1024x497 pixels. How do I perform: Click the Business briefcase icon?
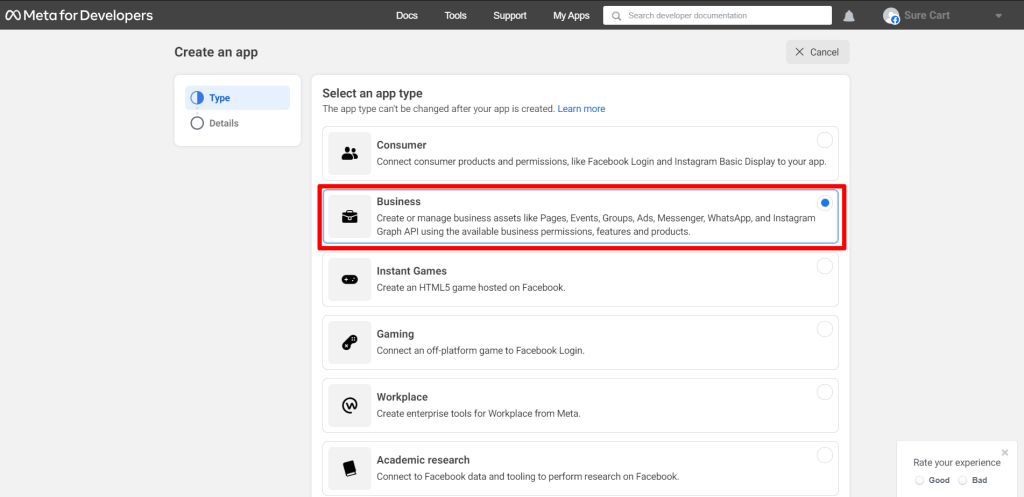(349, 217)
